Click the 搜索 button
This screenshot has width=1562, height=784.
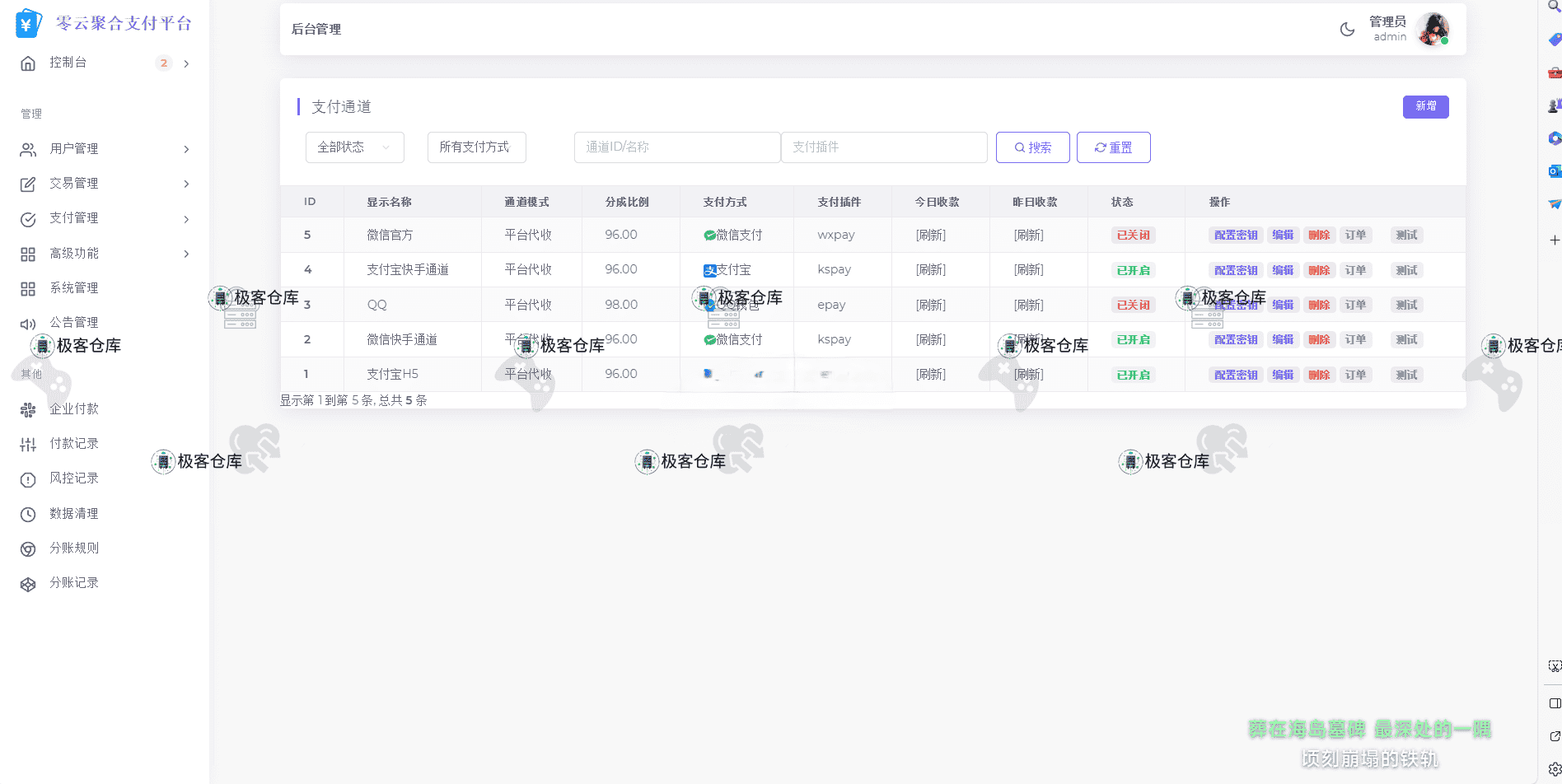[1032, 147]
